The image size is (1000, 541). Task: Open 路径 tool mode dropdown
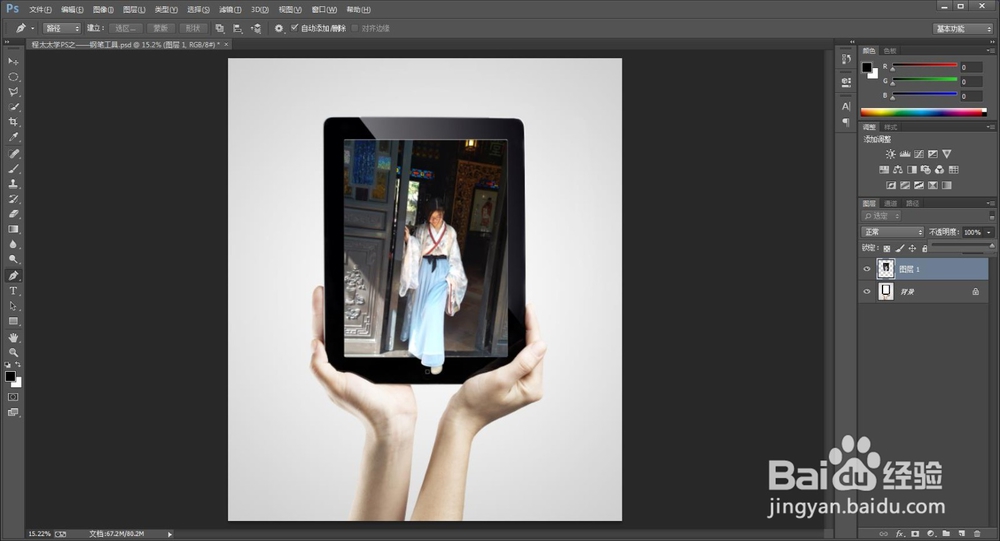point(62,28)
